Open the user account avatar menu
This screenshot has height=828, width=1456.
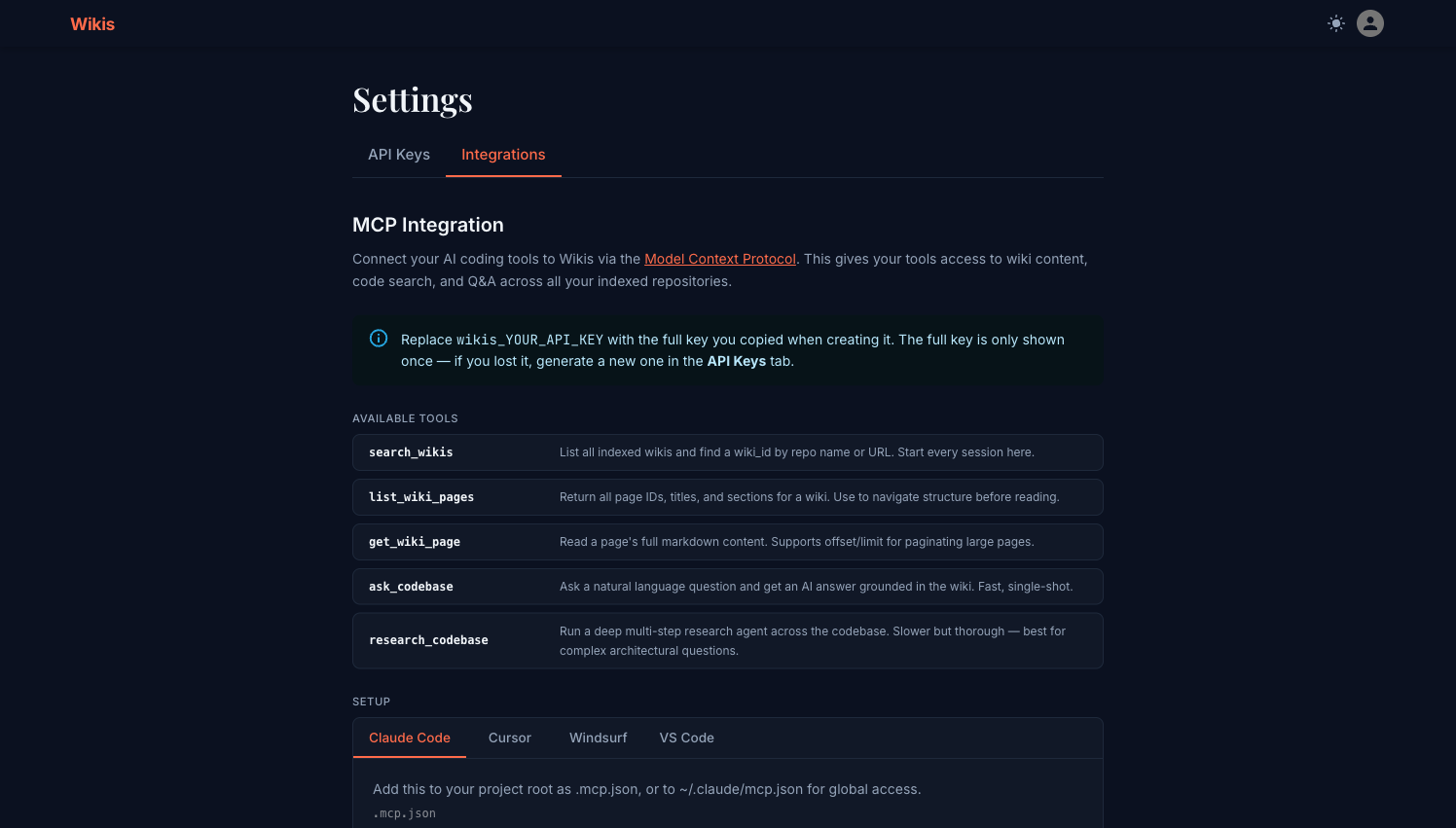[x=1370, y=23]
